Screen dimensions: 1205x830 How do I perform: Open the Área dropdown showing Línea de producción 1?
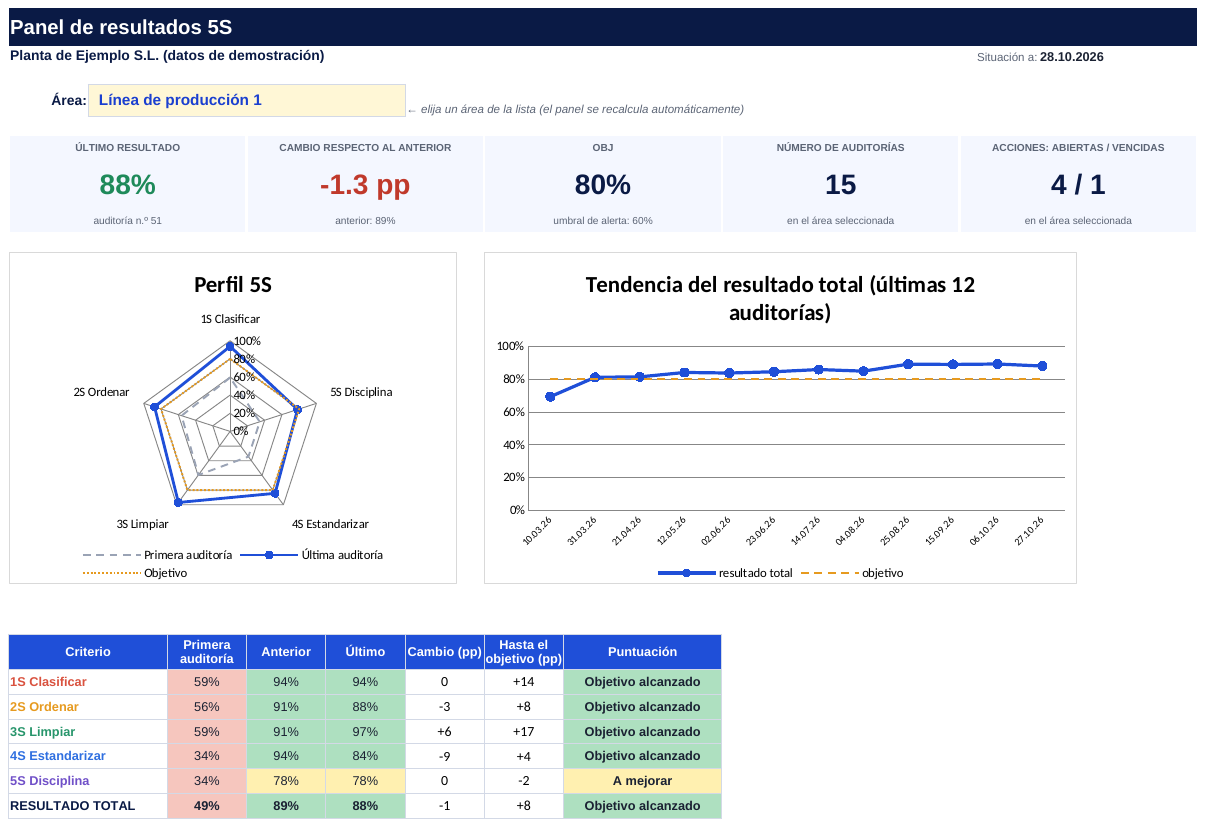click(247, 100)
